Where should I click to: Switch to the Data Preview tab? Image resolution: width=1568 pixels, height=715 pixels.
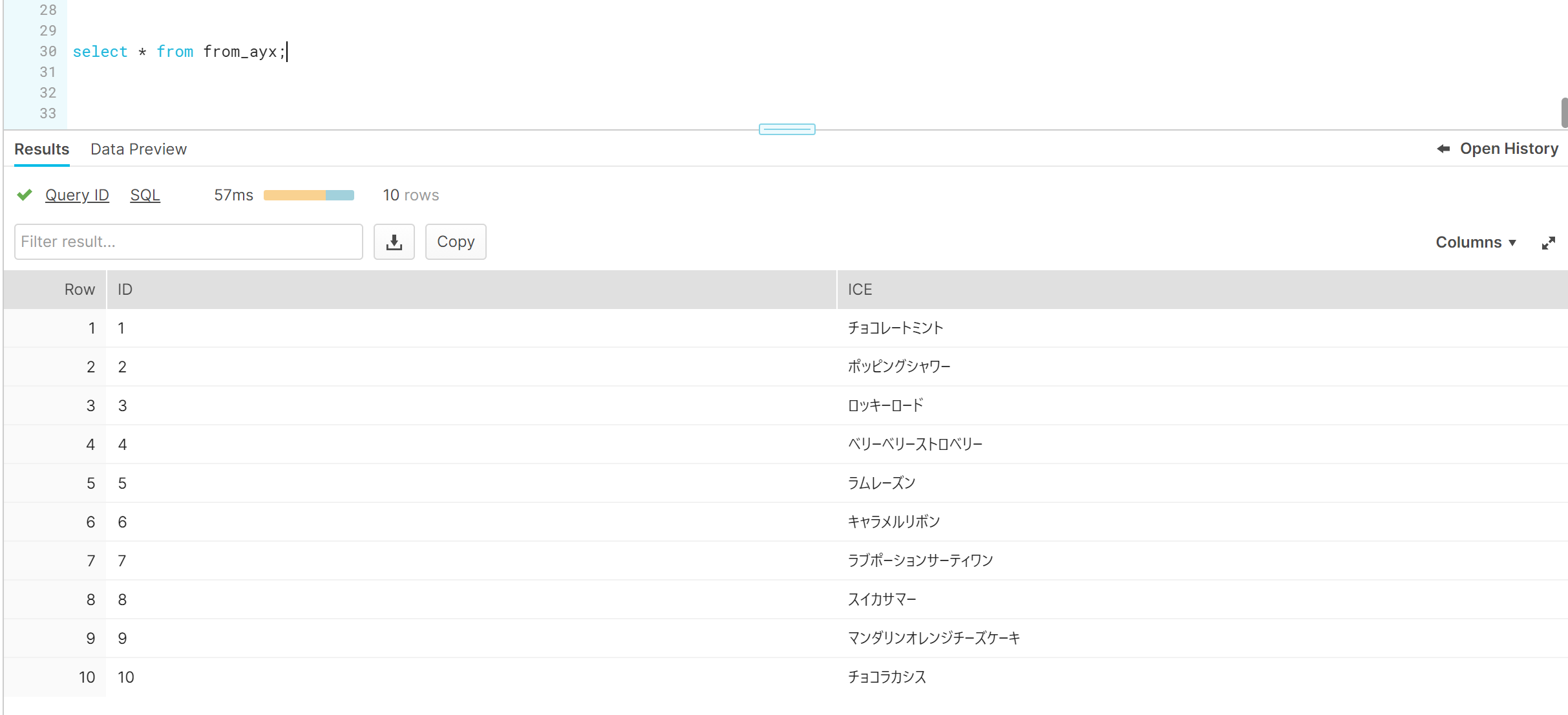coord(138,149)
